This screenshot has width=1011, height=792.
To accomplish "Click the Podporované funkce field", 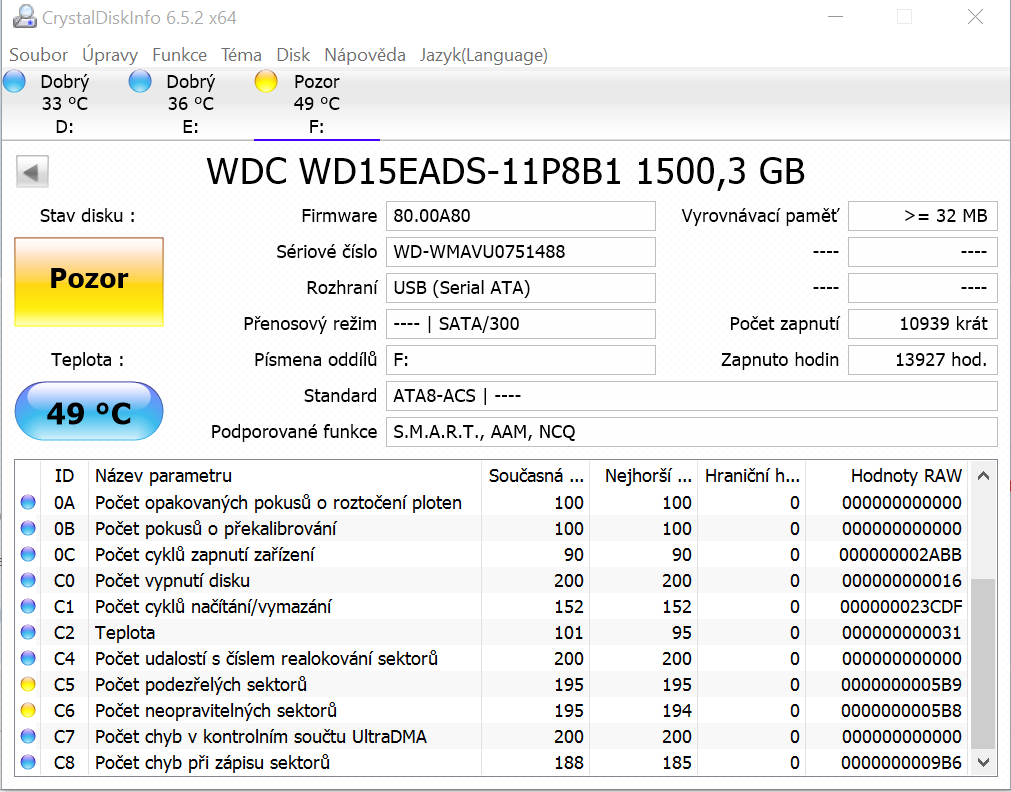I will pos(691,432).
